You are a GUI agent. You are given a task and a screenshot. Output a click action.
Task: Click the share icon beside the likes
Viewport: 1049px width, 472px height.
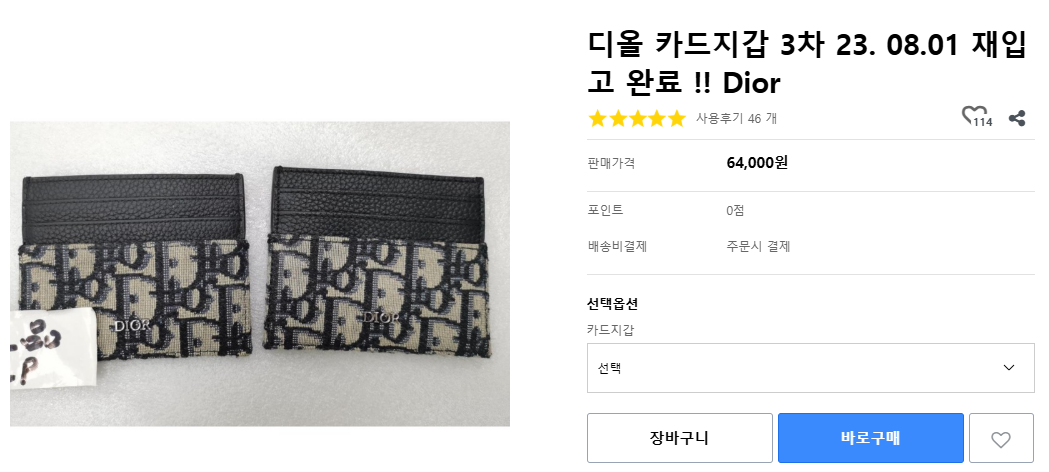click(1017, 118)
